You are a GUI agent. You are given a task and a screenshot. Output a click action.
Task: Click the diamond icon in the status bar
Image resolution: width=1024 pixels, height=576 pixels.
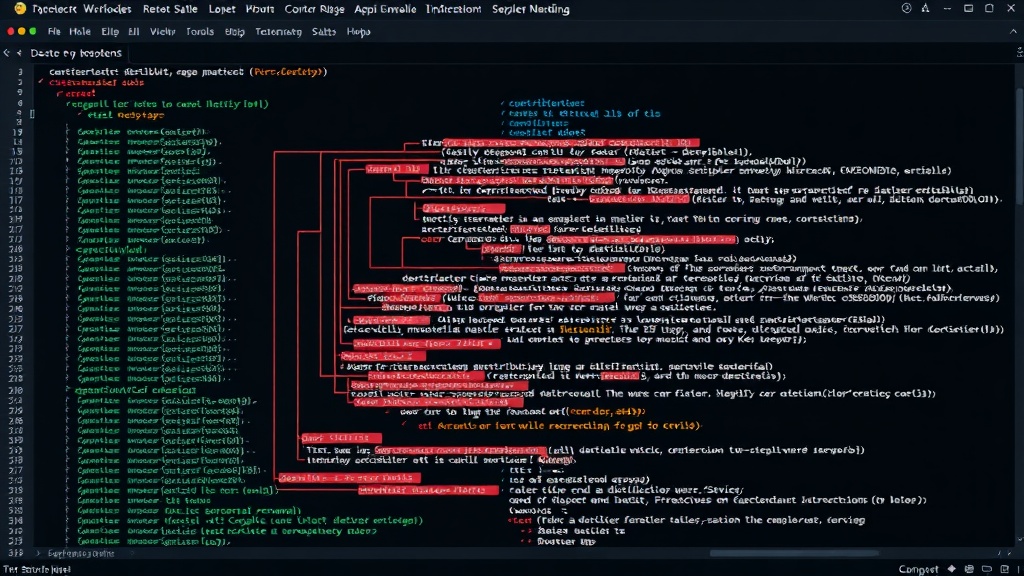952,569
